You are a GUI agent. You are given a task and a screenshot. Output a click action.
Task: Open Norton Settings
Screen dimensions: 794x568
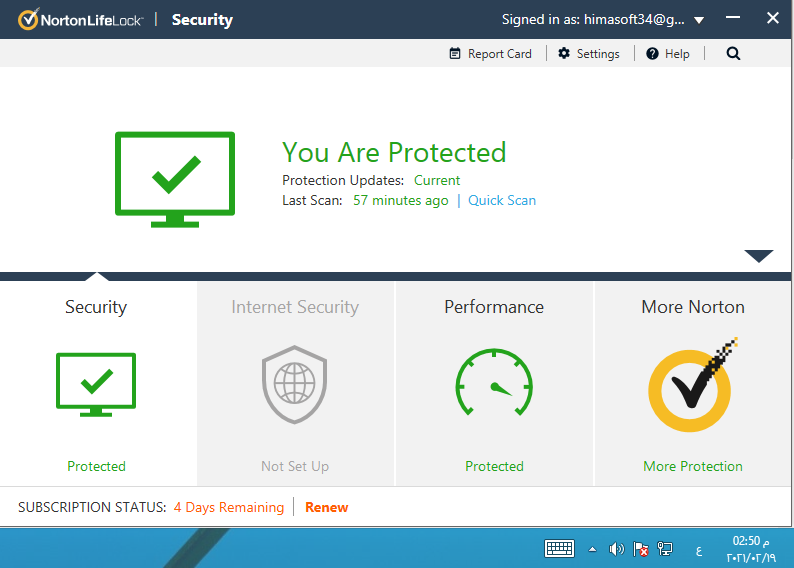[589, 54]
